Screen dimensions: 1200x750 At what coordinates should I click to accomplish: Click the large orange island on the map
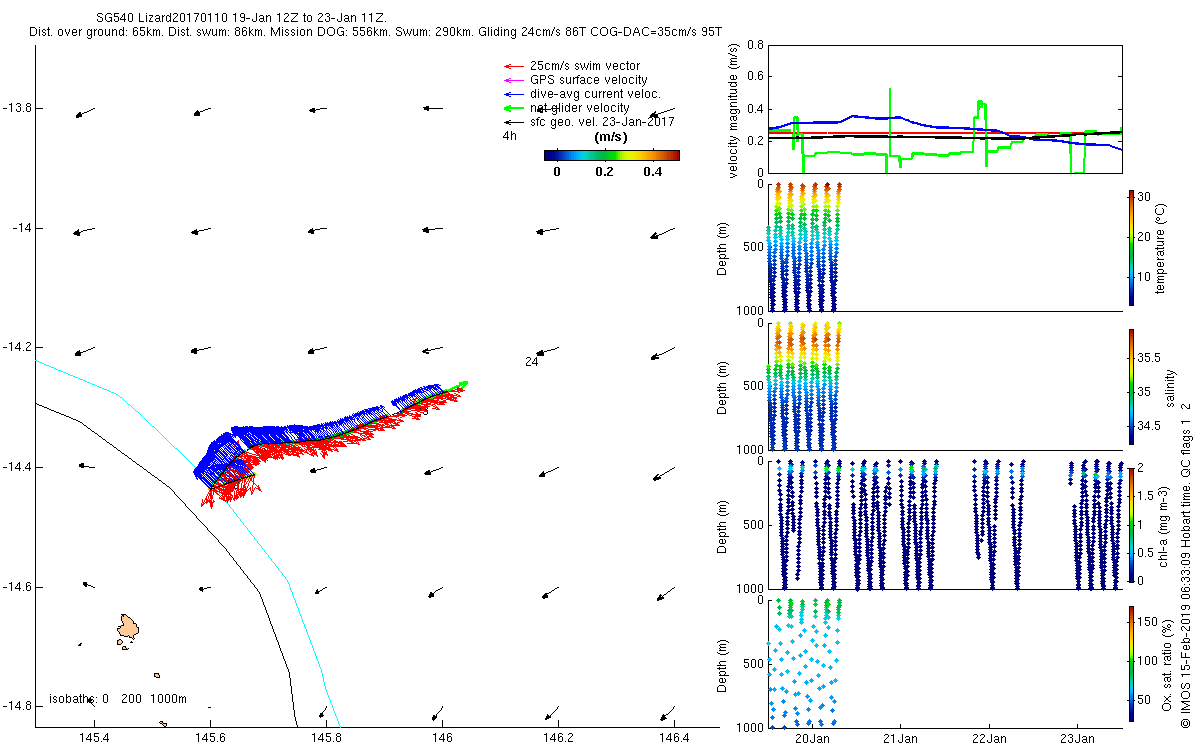point(128,628)
